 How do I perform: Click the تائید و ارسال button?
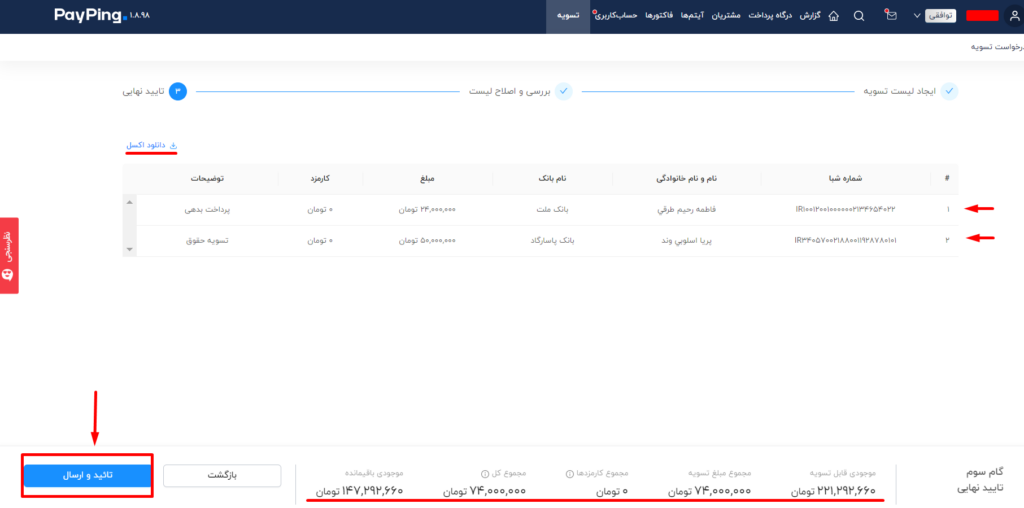point(88,475)
